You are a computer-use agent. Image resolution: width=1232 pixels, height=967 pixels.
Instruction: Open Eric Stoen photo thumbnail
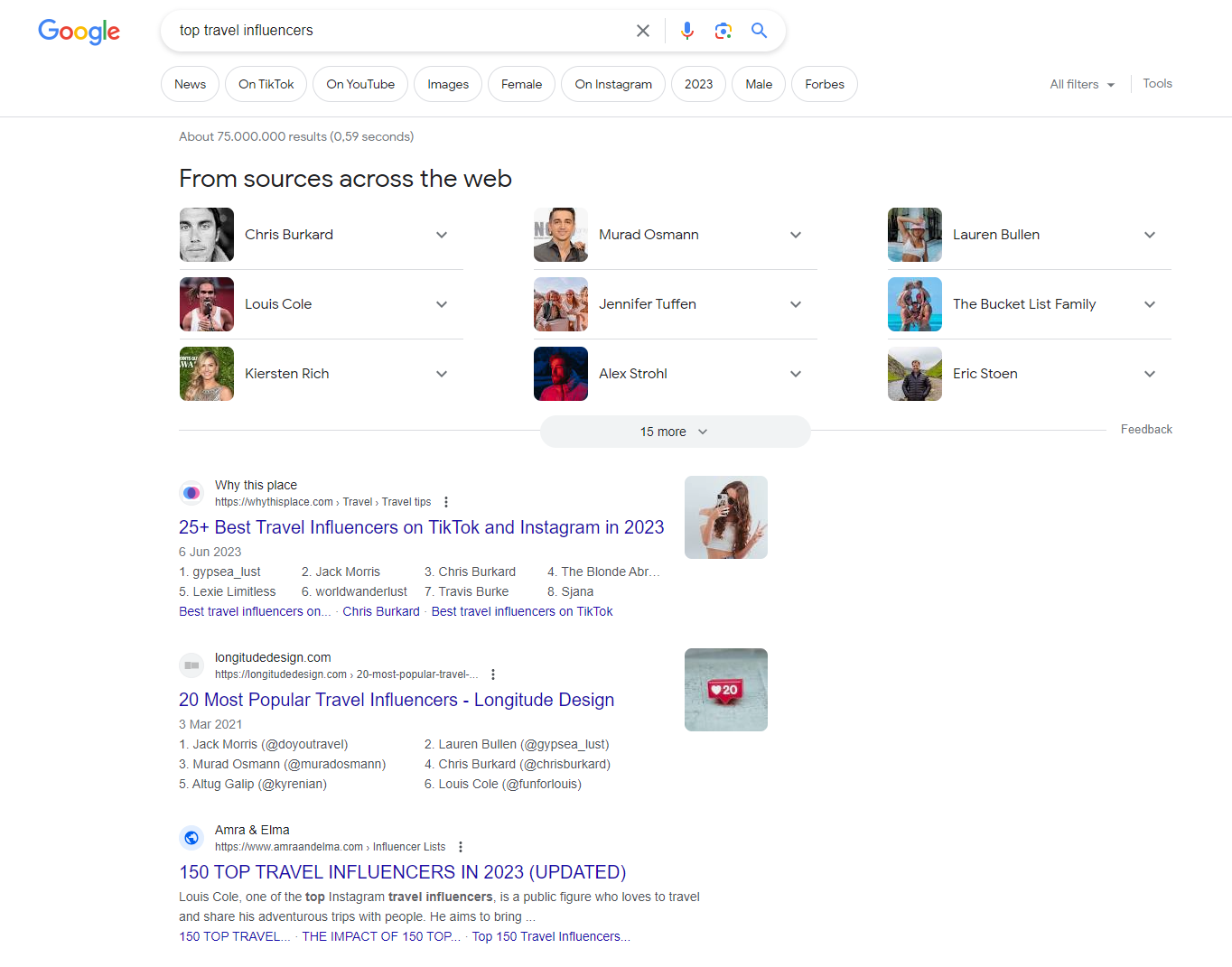(915, 374)
